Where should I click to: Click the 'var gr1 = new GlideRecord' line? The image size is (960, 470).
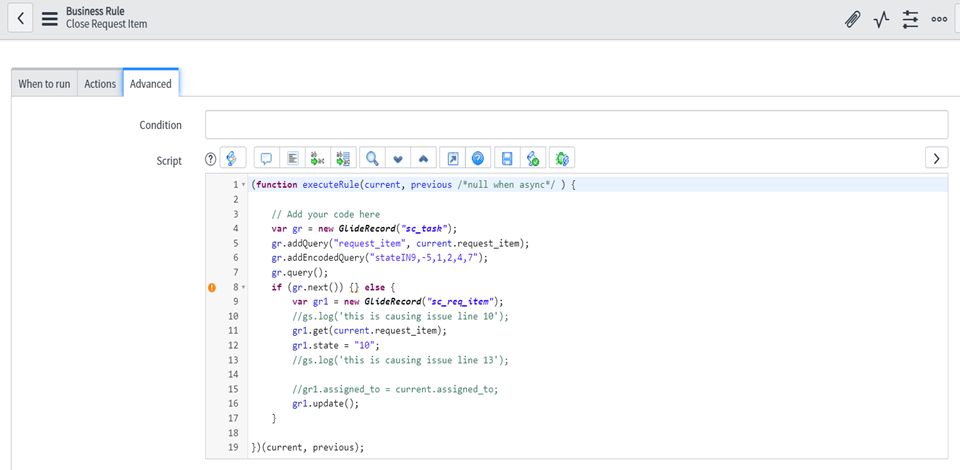(x=398, y=302)
